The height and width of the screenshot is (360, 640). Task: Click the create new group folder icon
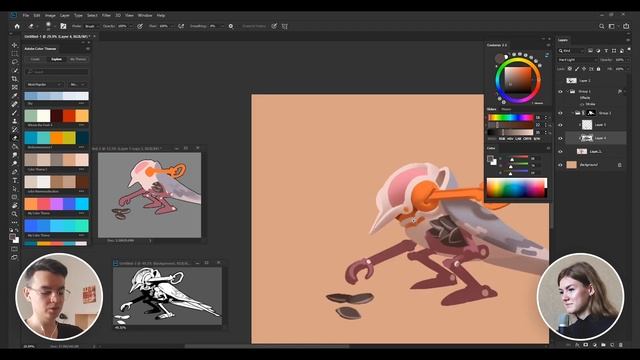(x=603, y=345)
